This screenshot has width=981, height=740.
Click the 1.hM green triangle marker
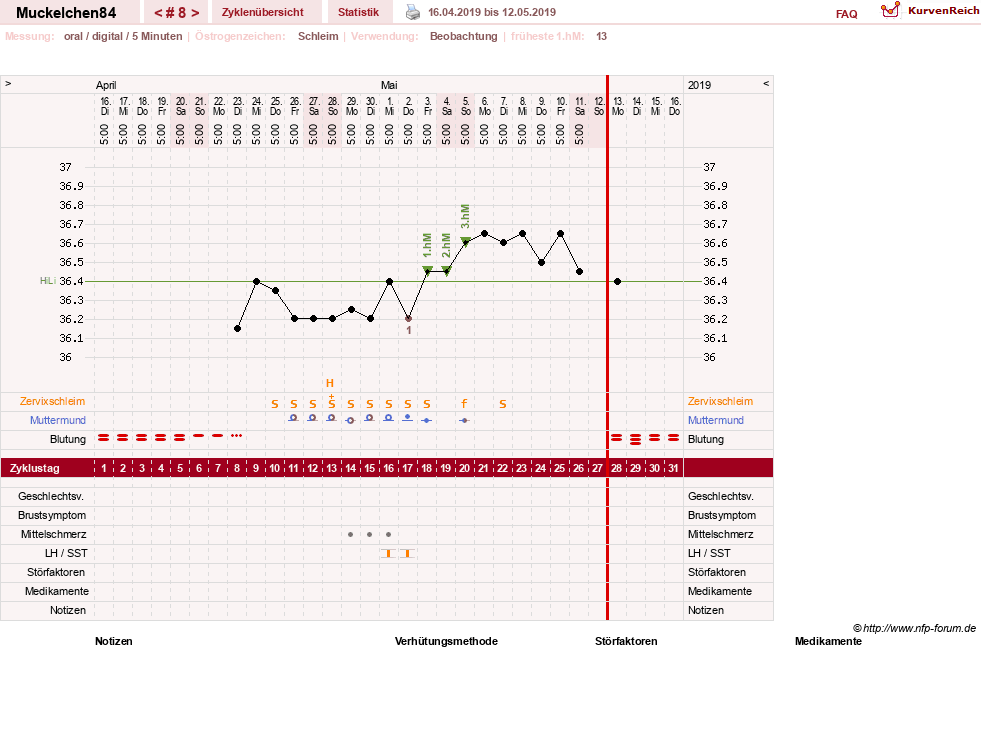[427, 270]
